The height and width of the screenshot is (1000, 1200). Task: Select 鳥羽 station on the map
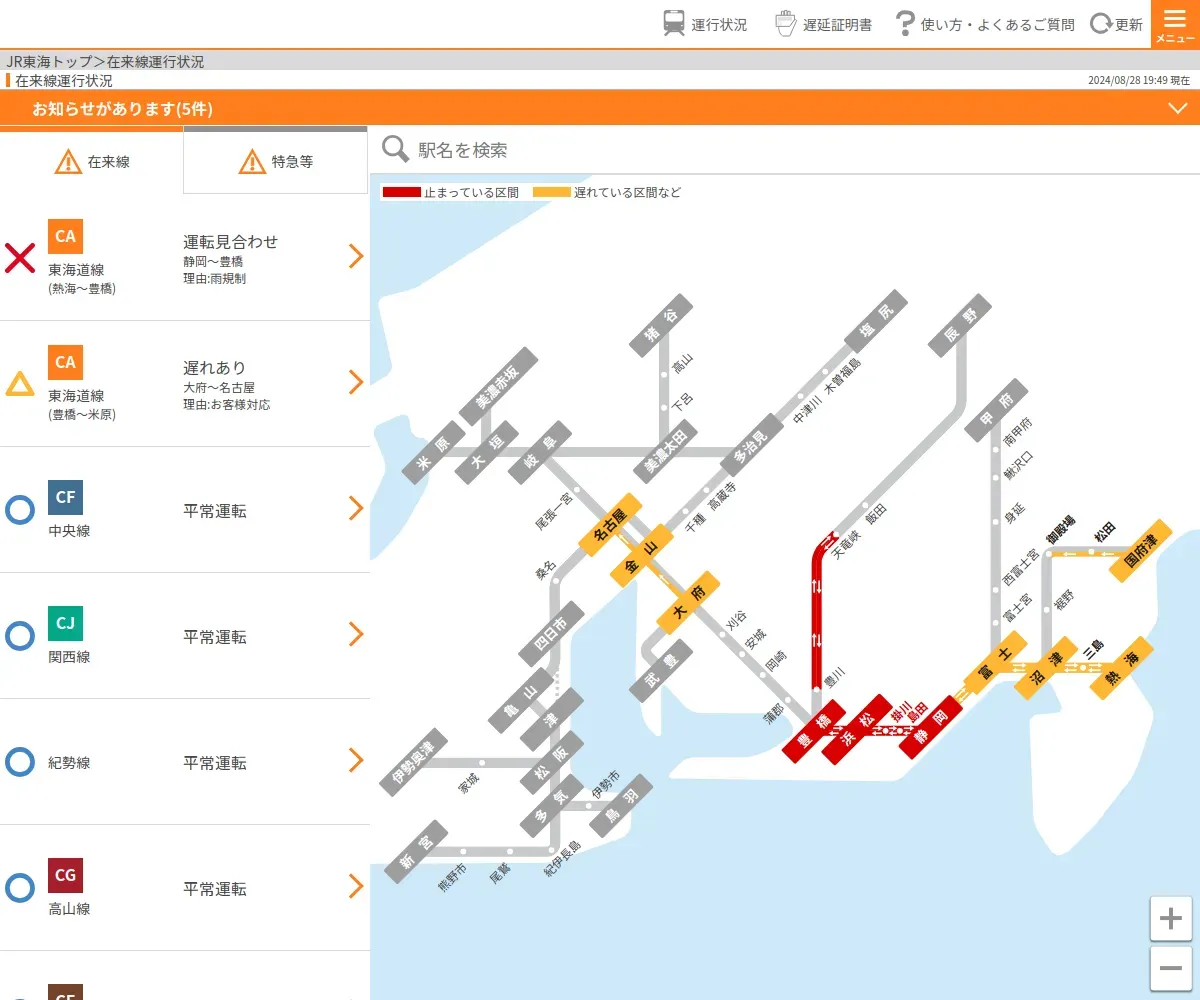[622, 806]
